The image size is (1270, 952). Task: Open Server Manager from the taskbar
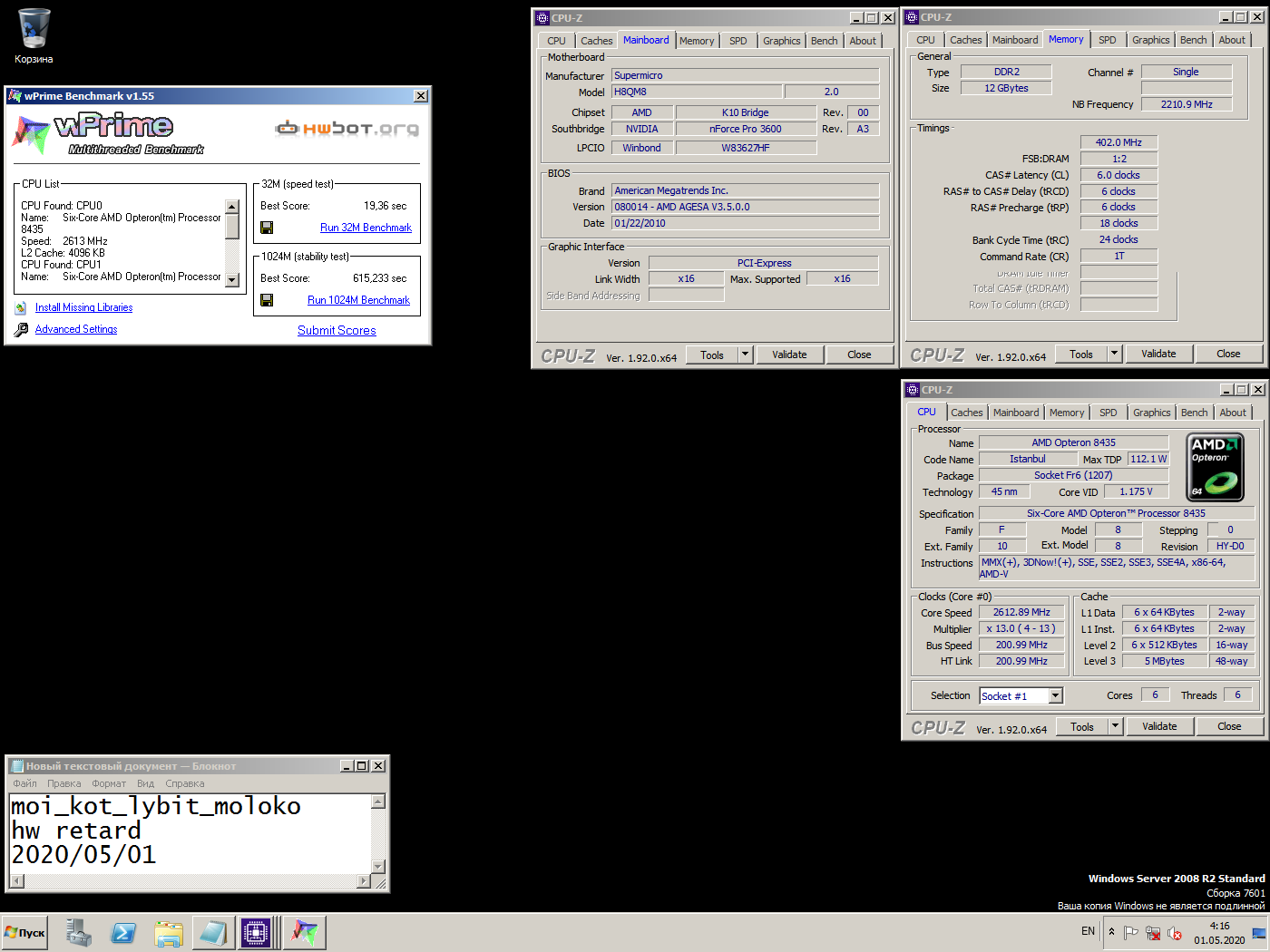click(79, 932)
